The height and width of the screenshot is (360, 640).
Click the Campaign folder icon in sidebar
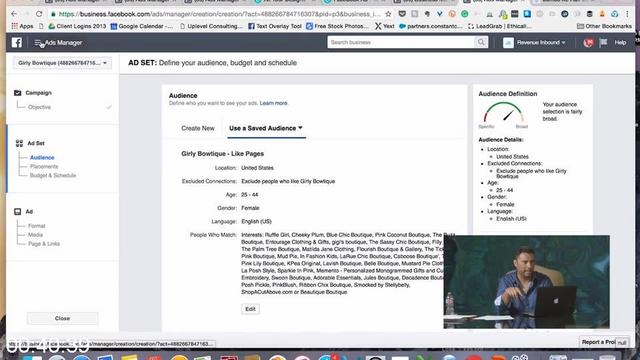pyautogui.click(x=18, y=93)
